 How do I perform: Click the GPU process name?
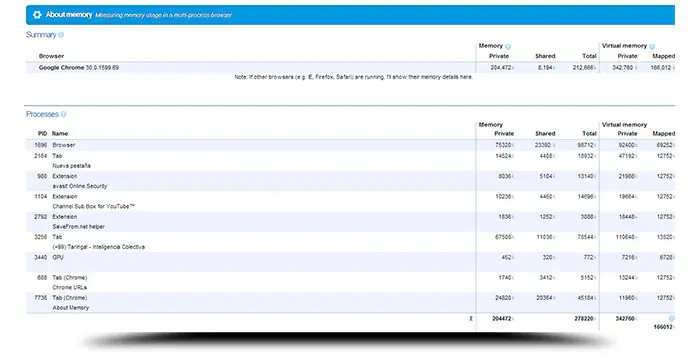click(x=58, y=257)
